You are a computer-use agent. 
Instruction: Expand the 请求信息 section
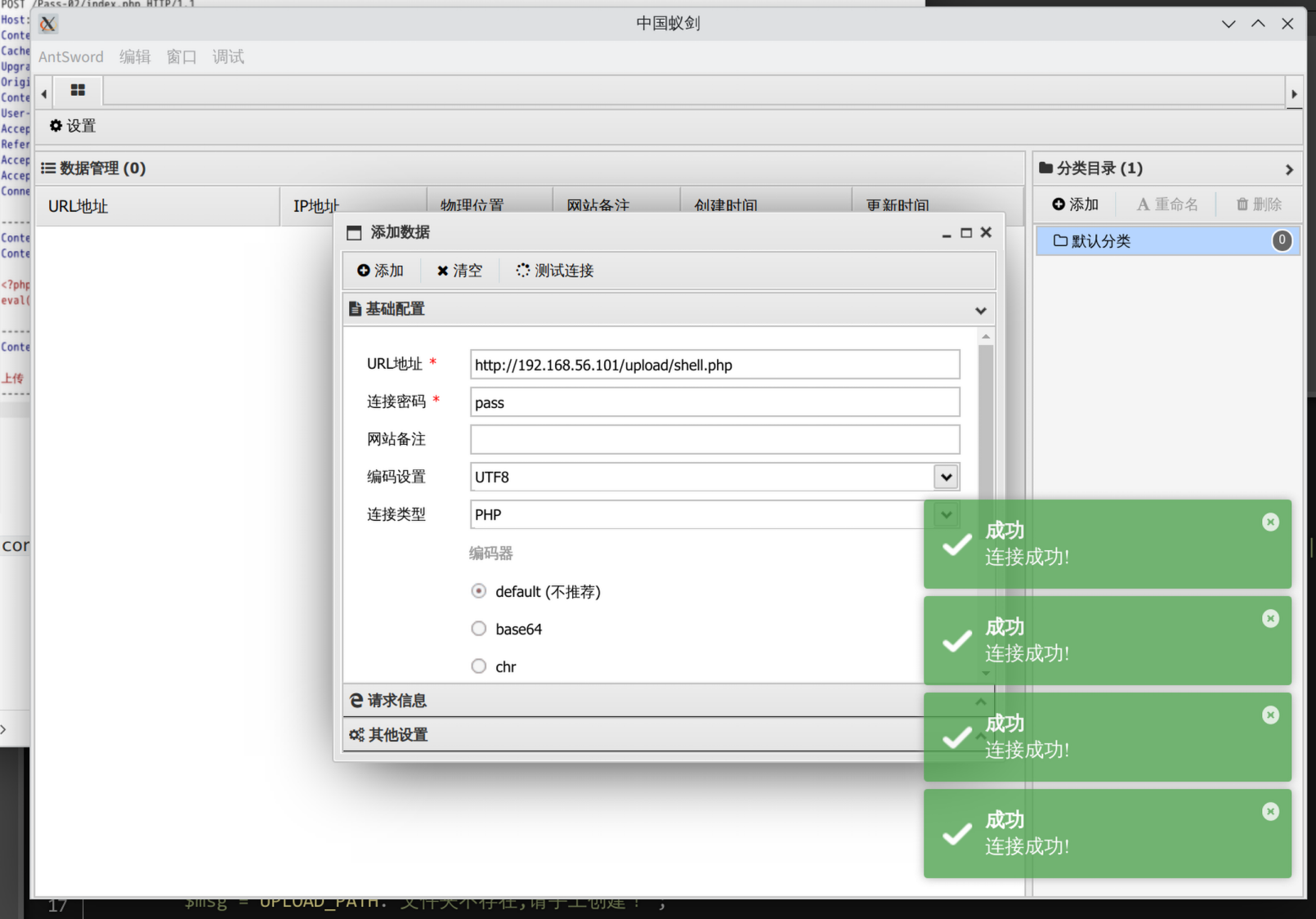[669, 701]
